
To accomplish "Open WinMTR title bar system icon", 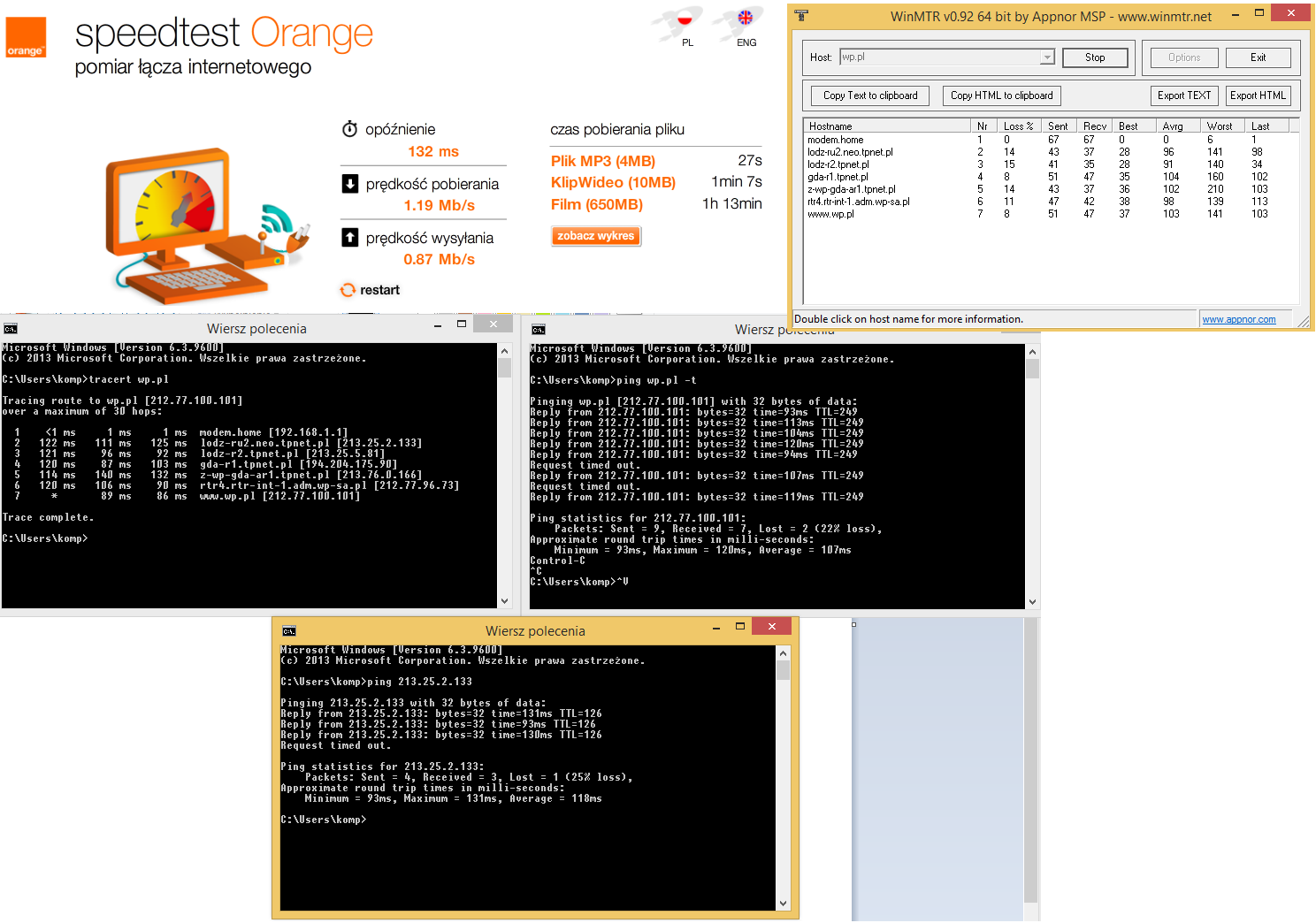I will (801, 15).
